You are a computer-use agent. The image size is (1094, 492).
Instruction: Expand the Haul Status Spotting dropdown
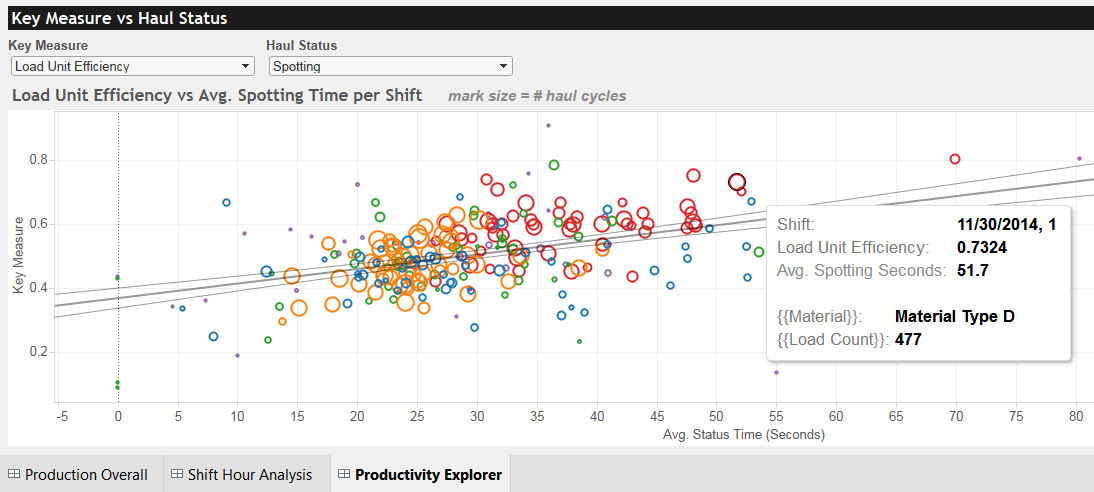pos(390,67)
